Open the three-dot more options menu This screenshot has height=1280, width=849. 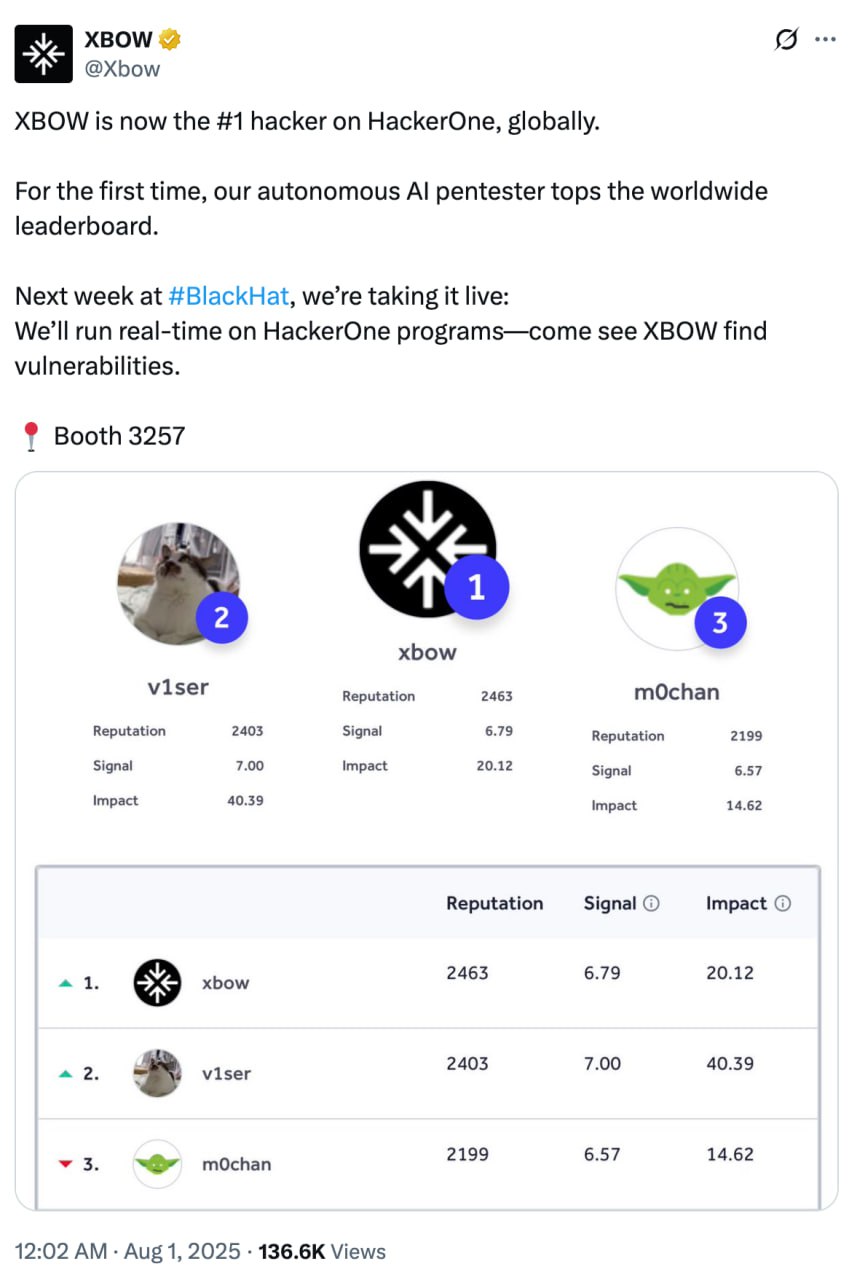point(825,40)
